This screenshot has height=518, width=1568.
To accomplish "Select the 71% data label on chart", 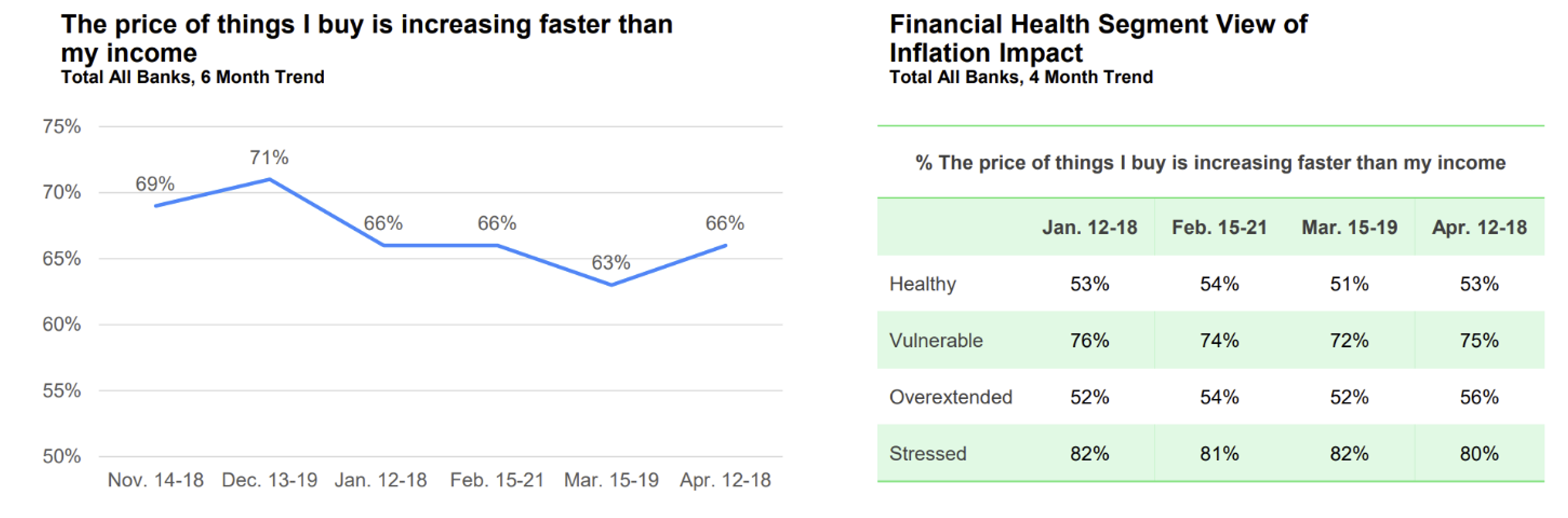I will 269,157.
